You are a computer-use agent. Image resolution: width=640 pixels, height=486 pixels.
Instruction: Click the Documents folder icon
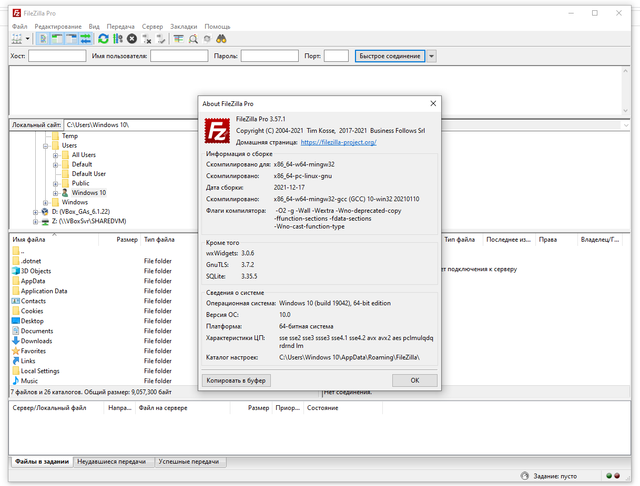point(16,331)
